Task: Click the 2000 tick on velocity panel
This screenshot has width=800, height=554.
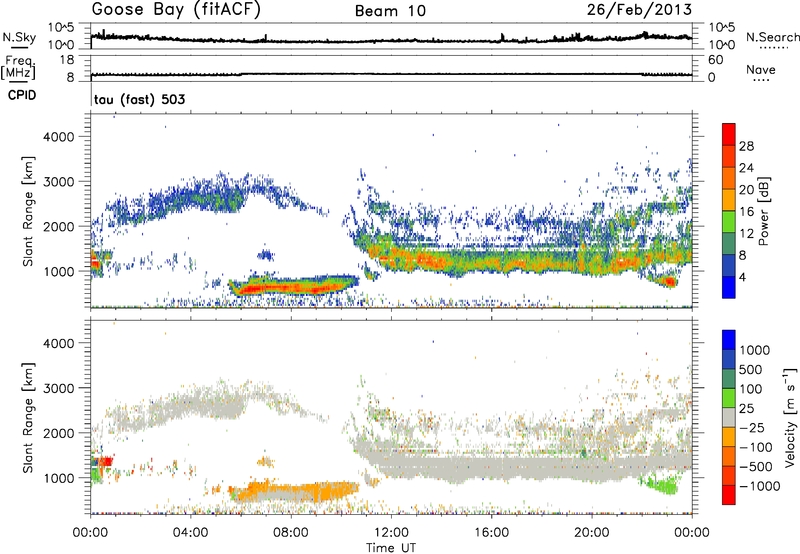Action: (x=58, y=433)
